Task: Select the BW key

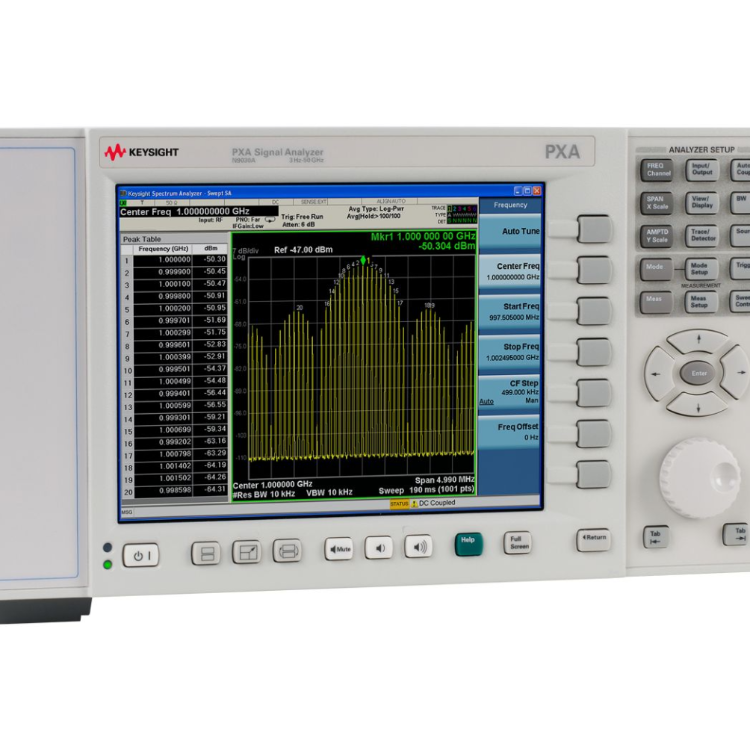Action: pos(740,202)
